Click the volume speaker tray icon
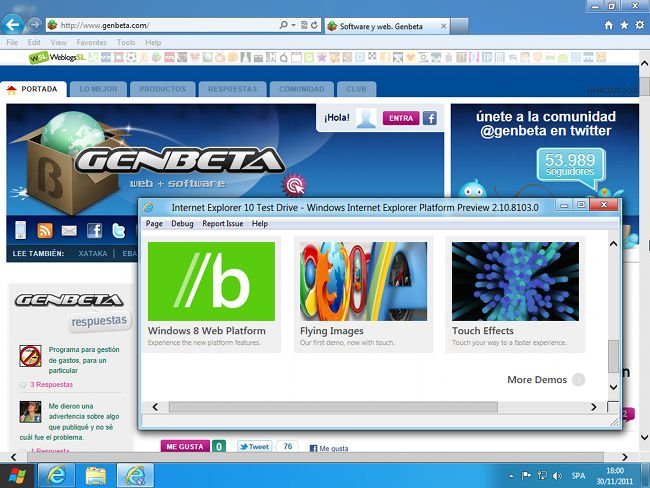 pos(558,476)
